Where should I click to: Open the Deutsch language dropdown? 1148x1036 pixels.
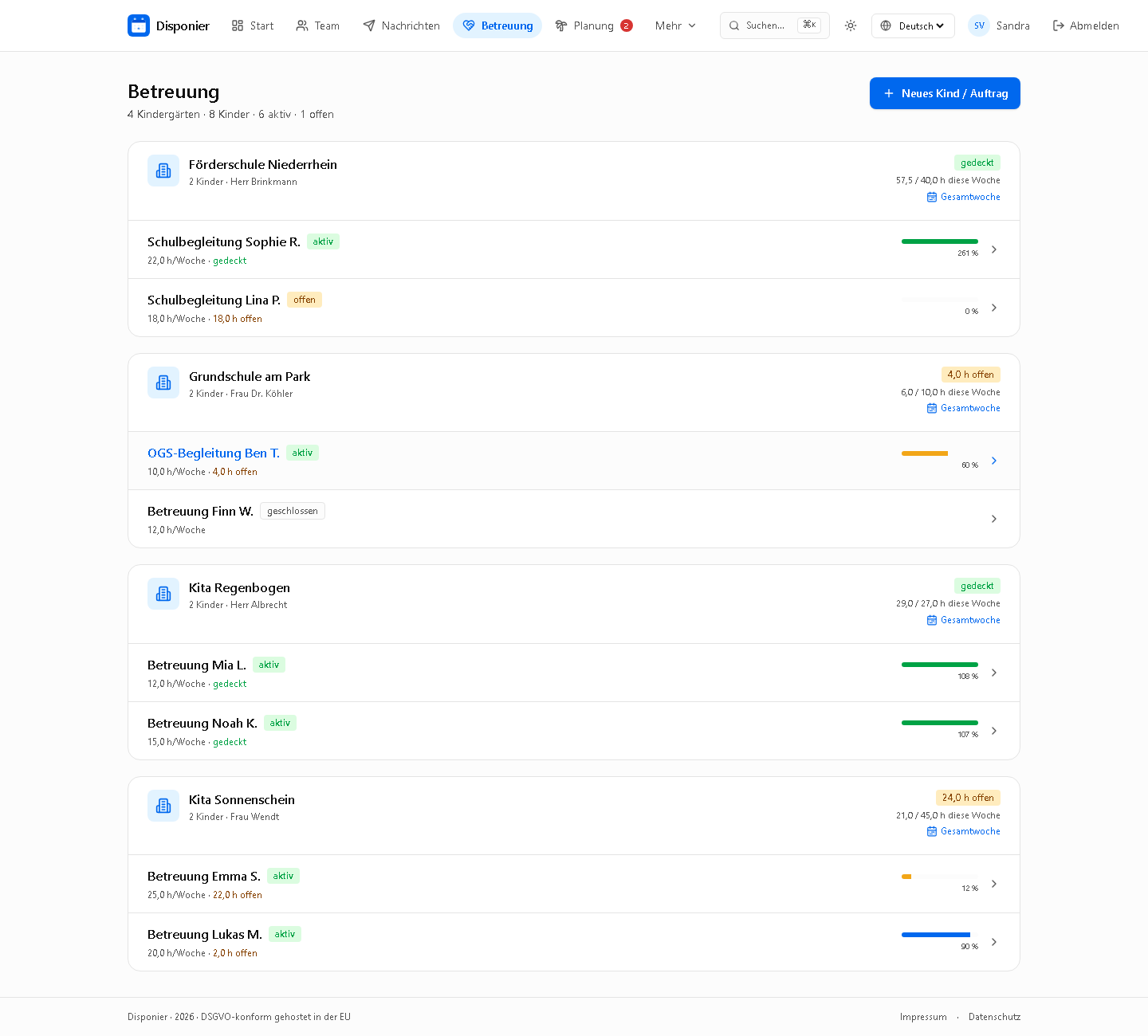(913, 26)
